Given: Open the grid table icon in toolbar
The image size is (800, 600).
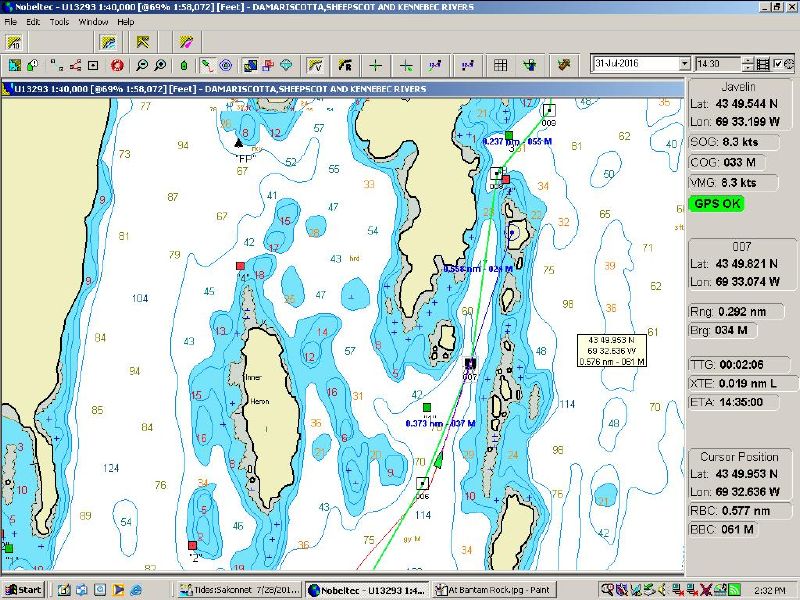Looking at the screenshot, I should coord(500,65).
